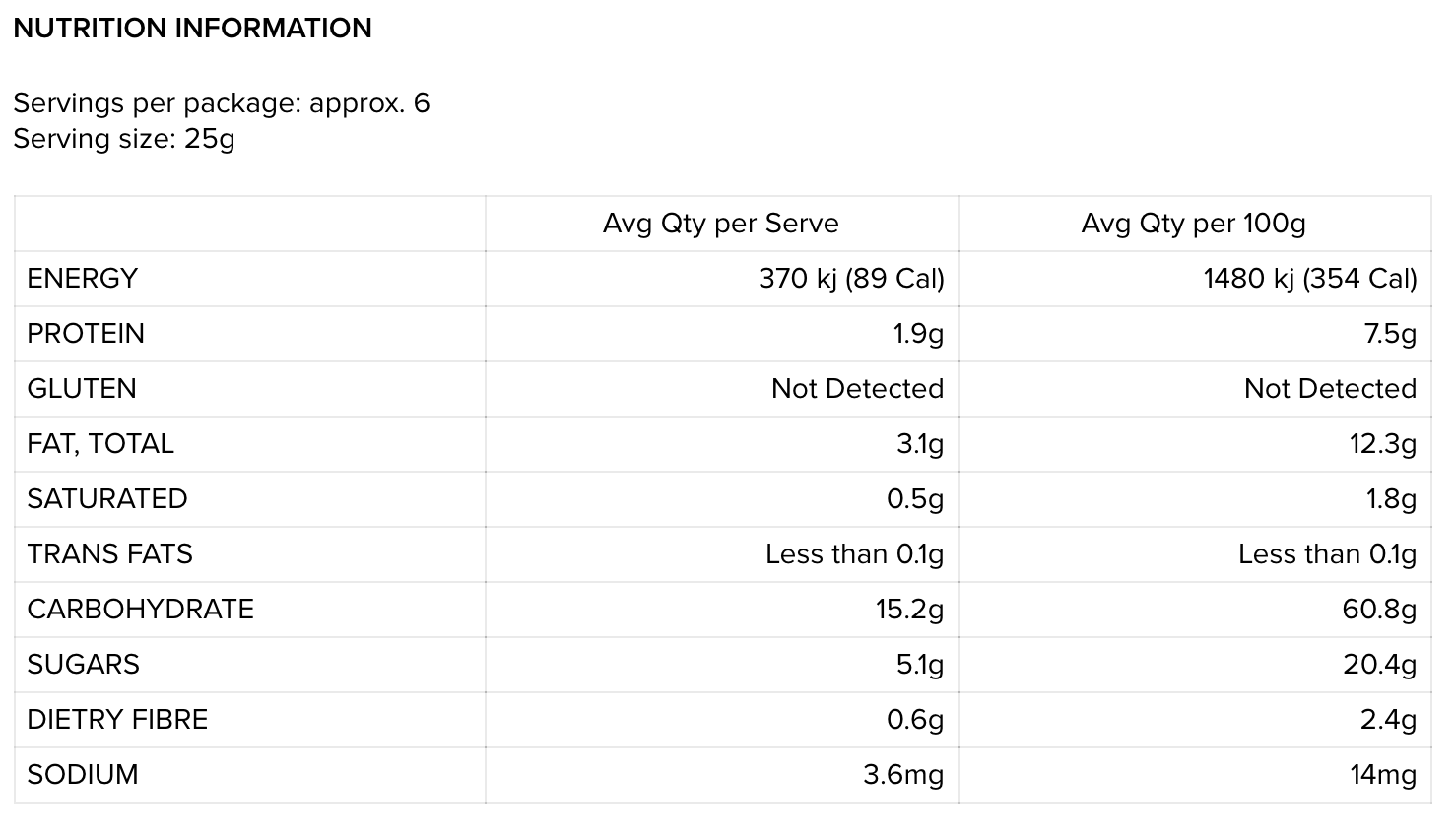Click the PROTEIN row label
The image size is (1456, 839).
(x=86, y=334)
